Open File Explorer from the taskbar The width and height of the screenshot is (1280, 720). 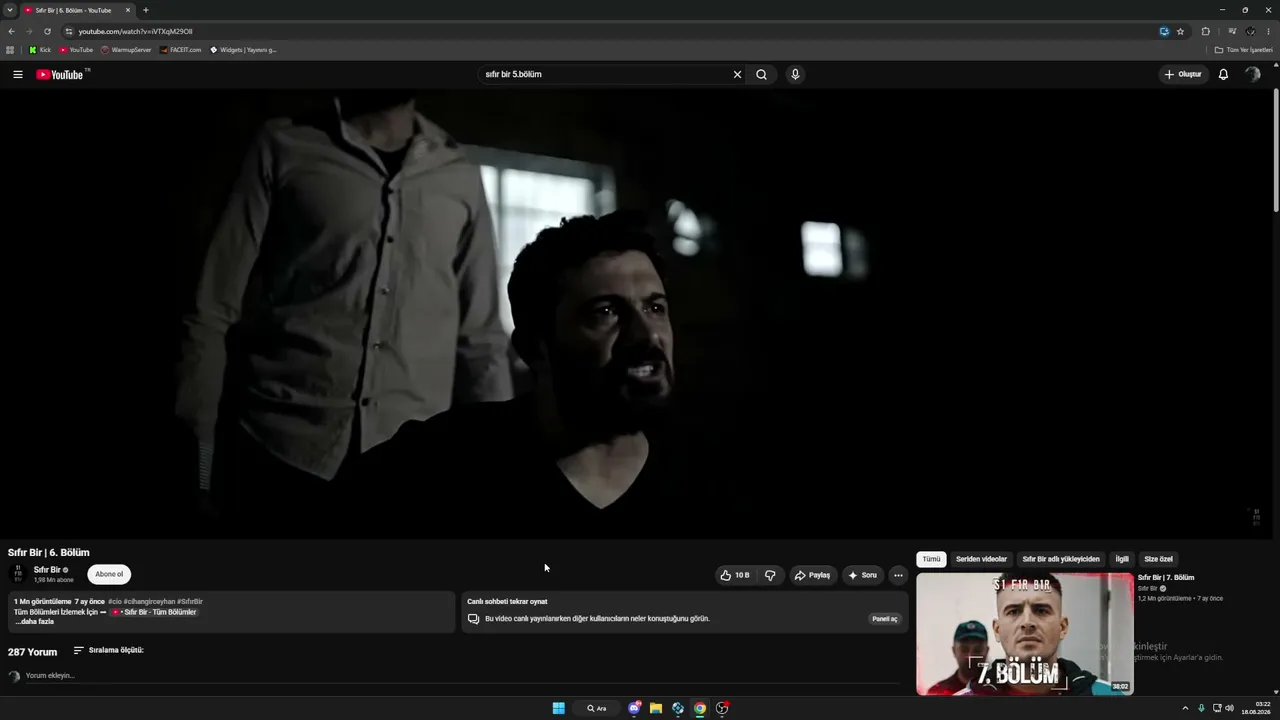(x=656, y=708)
